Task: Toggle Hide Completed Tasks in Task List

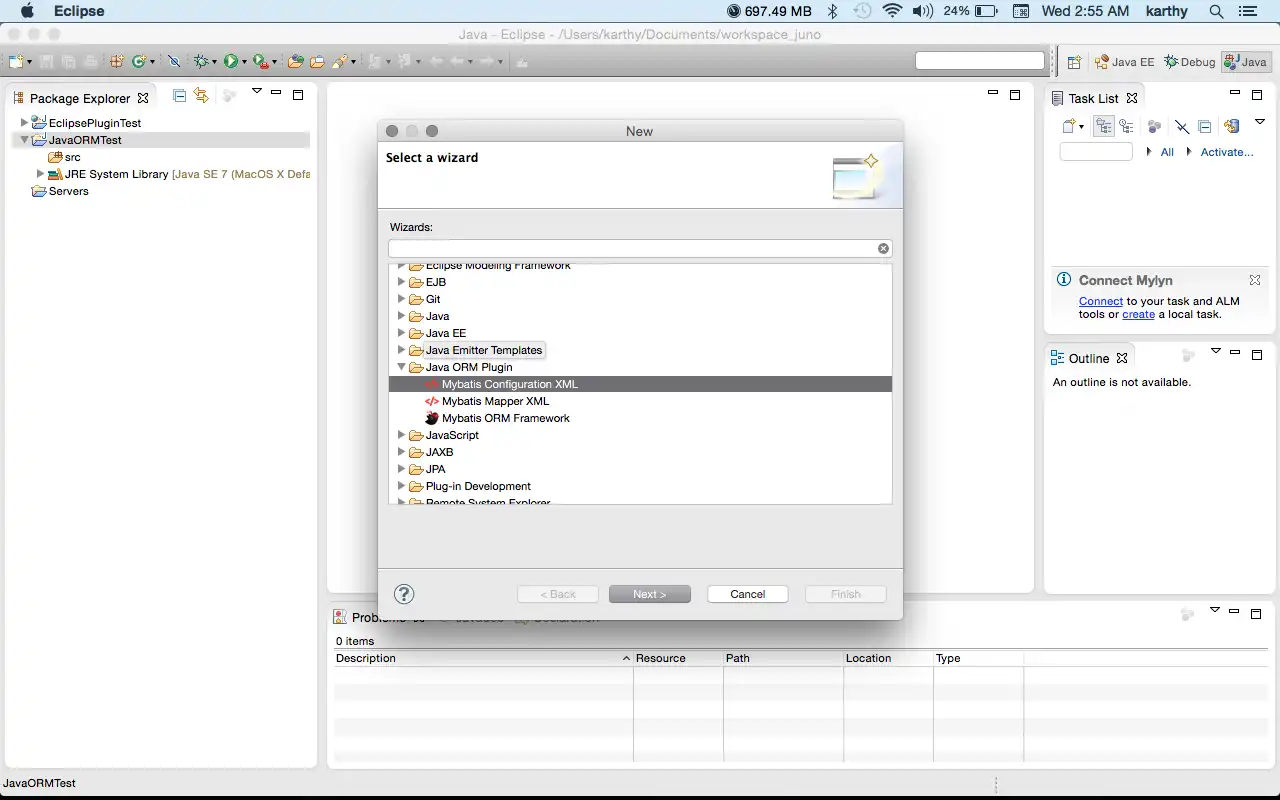Action: pyautogui.click(x=1181, y=126)
